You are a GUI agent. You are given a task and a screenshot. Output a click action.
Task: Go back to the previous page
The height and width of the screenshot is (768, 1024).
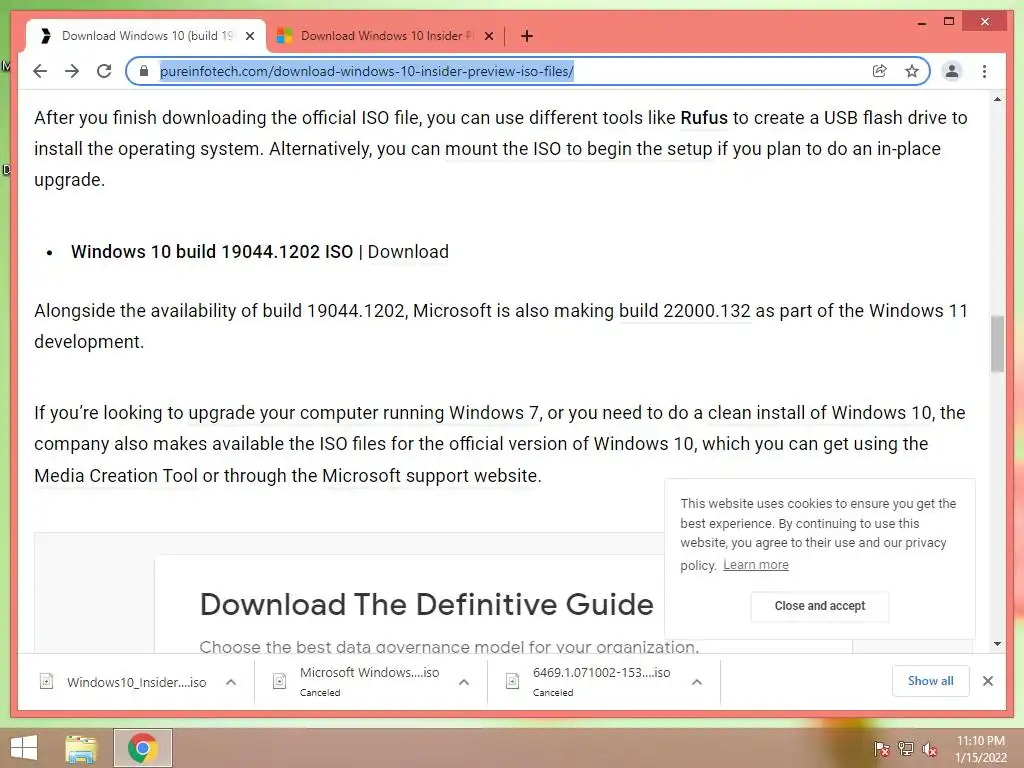[x=40, y=71]
